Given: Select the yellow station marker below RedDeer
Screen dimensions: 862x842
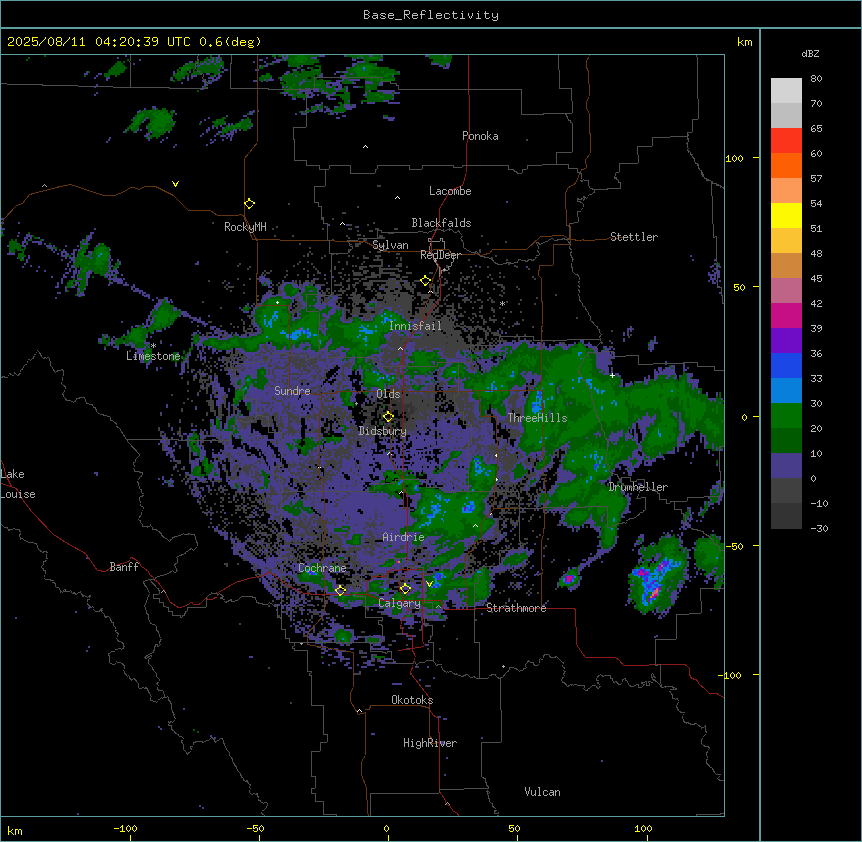Looking at the screenshot, I should pos(426,281).
